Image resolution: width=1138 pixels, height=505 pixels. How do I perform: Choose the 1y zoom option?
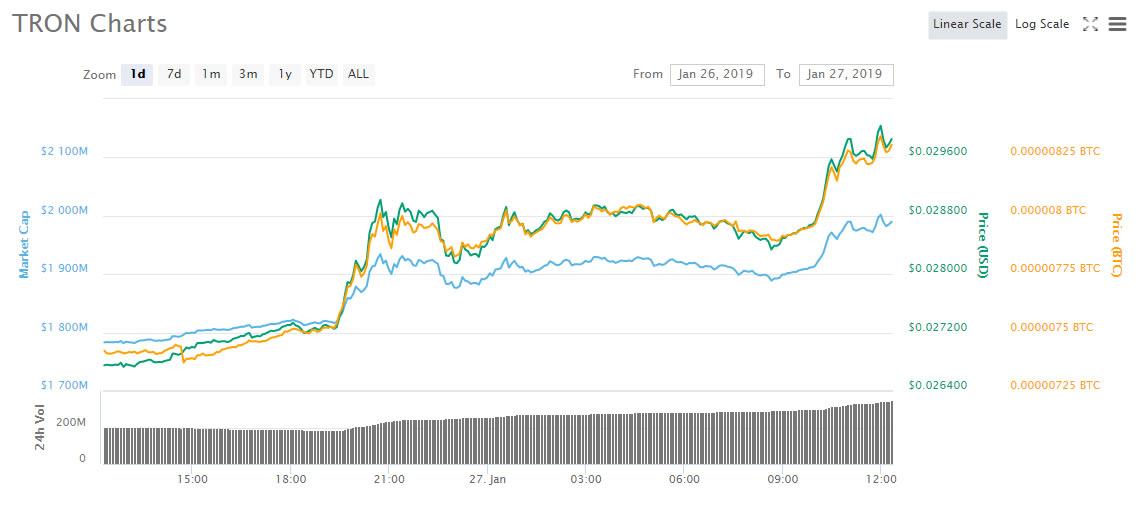click(285, 75)
